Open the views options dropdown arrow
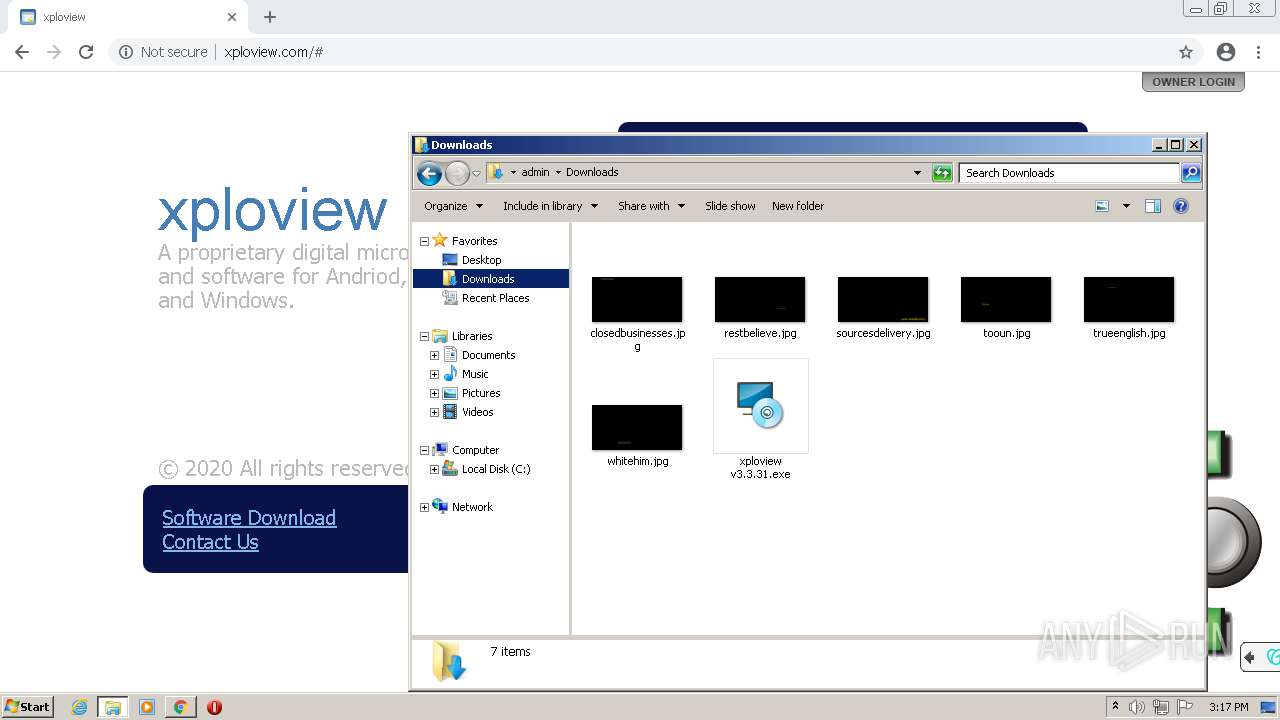 point(1126,206)
